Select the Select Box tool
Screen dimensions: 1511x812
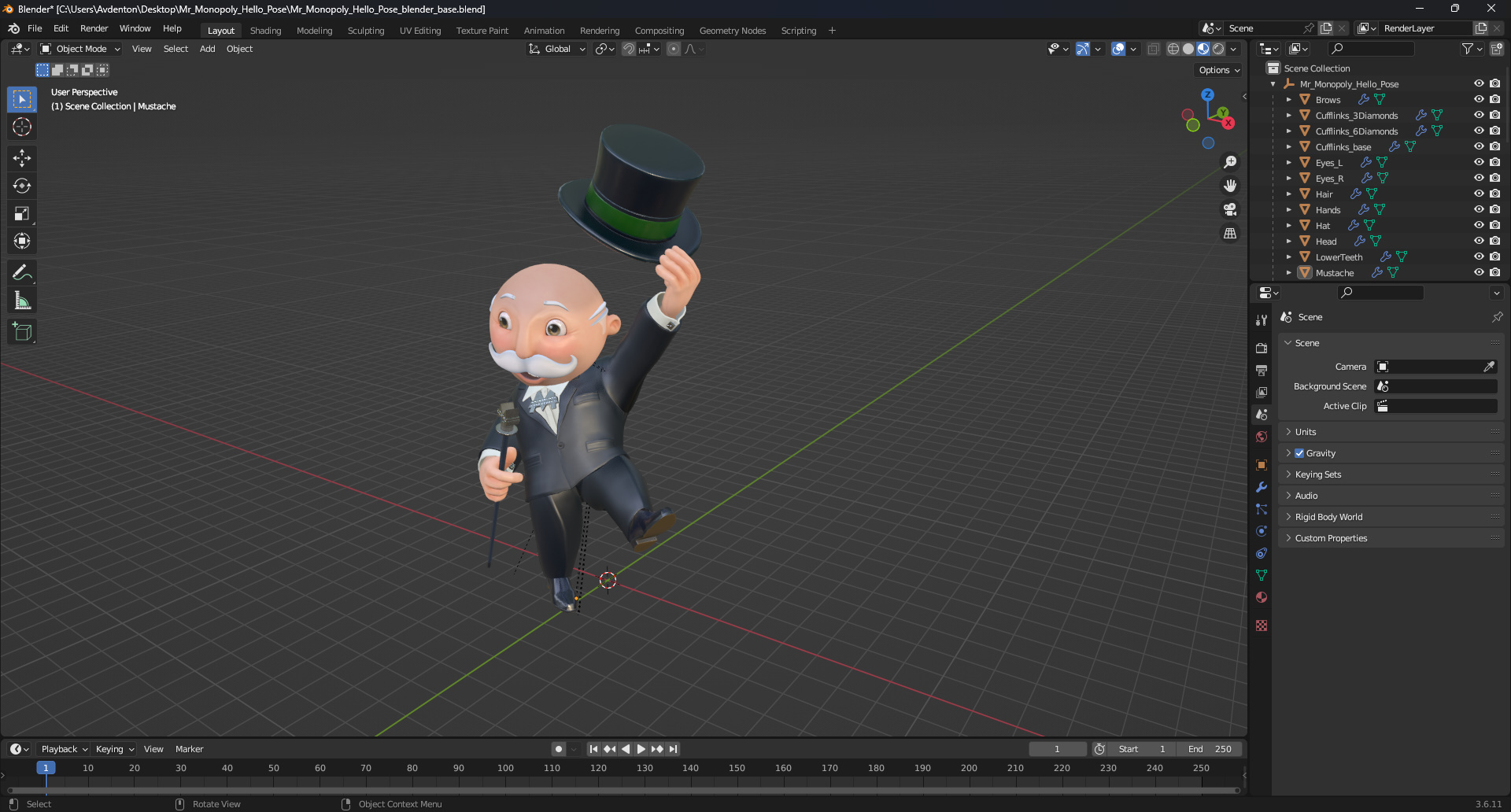tap(22, 99)
